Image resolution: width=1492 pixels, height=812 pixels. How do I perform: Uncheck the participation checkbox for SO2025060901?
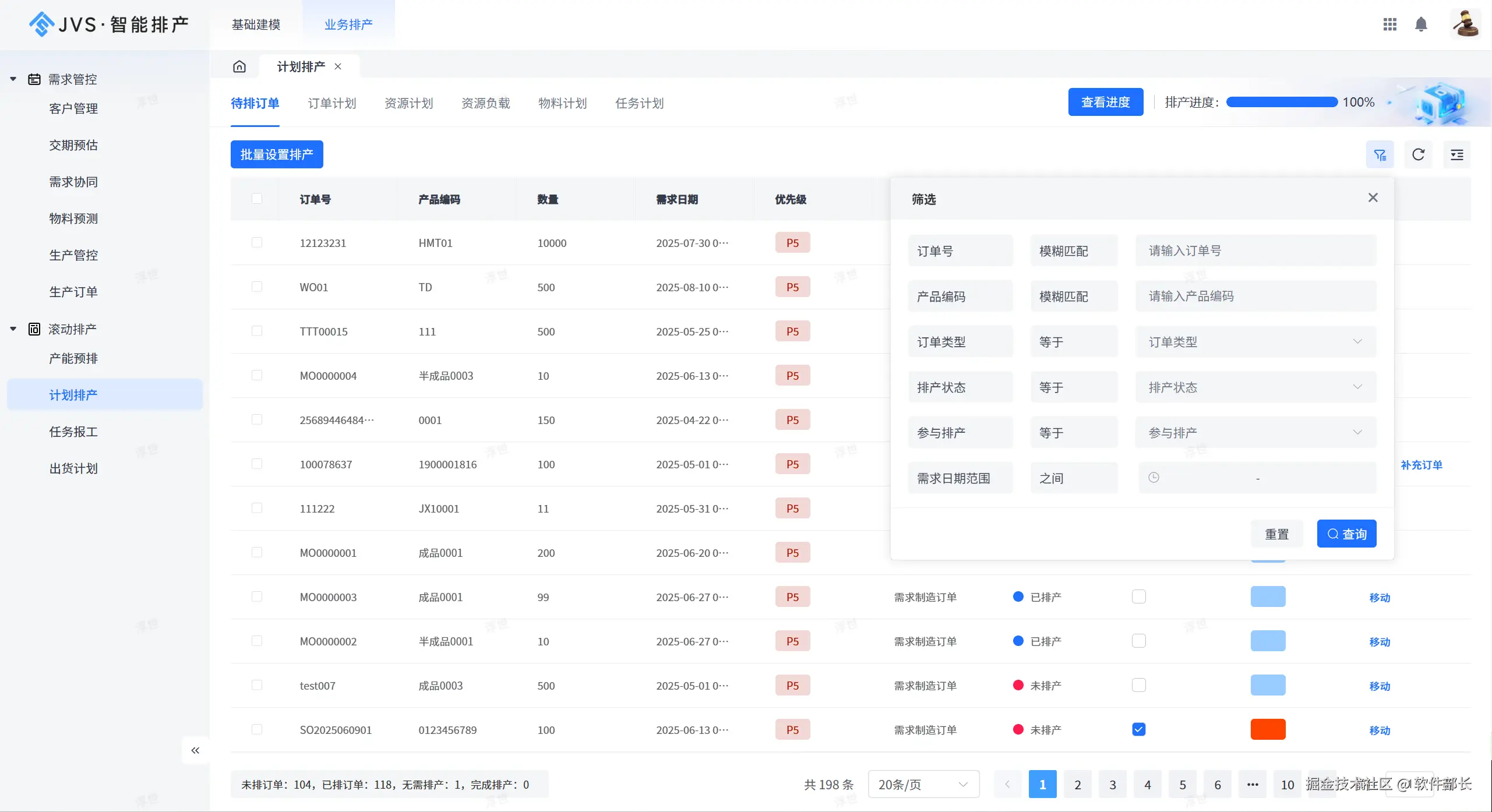[x=1138, y=729]
